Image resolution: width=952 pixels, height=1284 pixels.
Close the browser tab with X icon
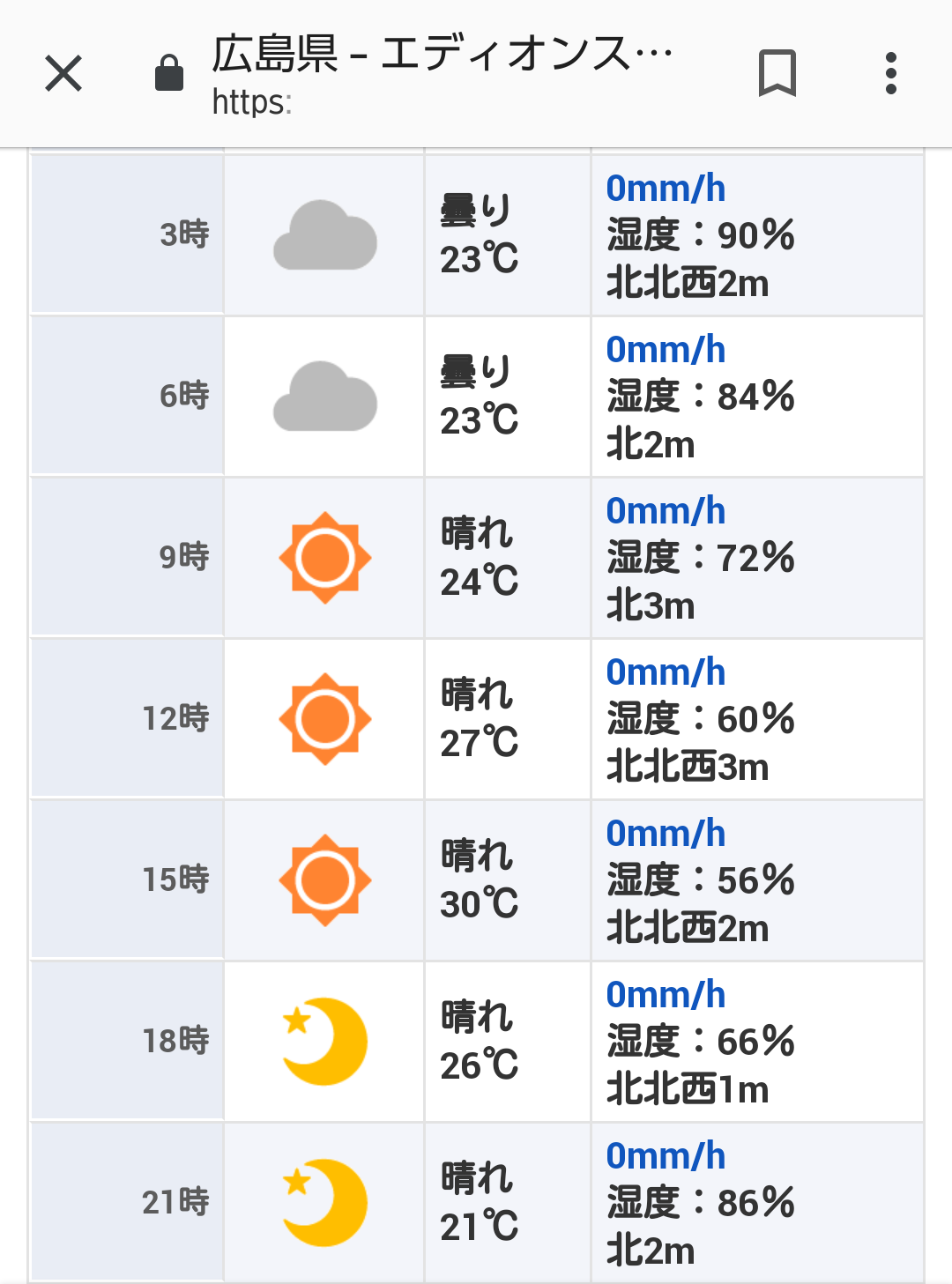point(63,73)
